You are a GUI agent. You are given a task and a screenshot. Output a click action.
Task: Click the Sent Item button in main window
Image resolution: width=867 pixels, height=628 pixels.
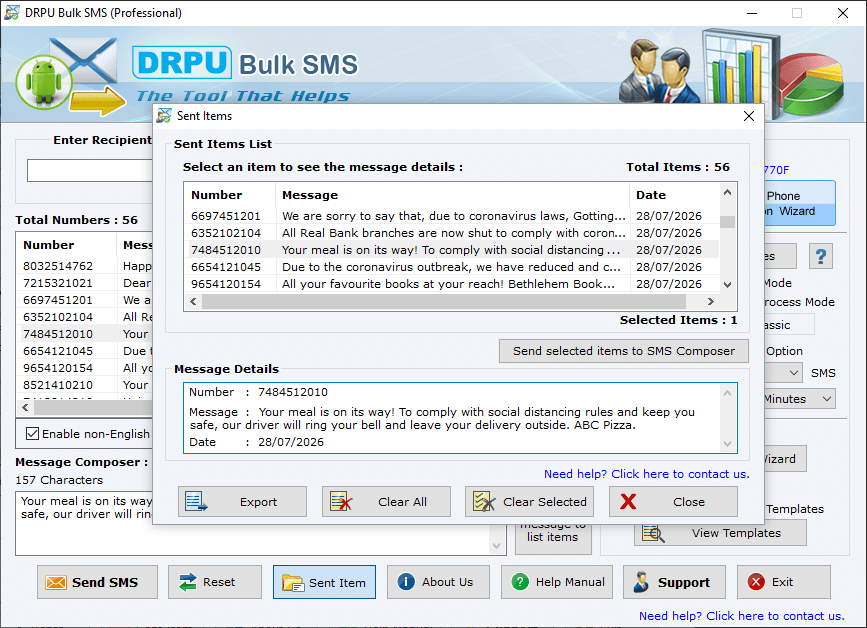(324, 582)
